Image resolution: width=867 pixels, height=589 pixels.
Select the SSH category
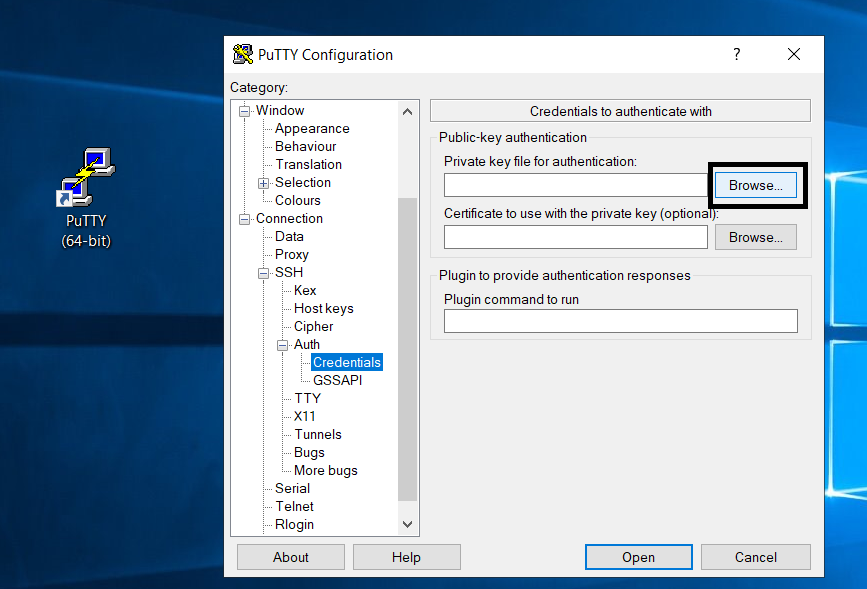coord(289,273)
